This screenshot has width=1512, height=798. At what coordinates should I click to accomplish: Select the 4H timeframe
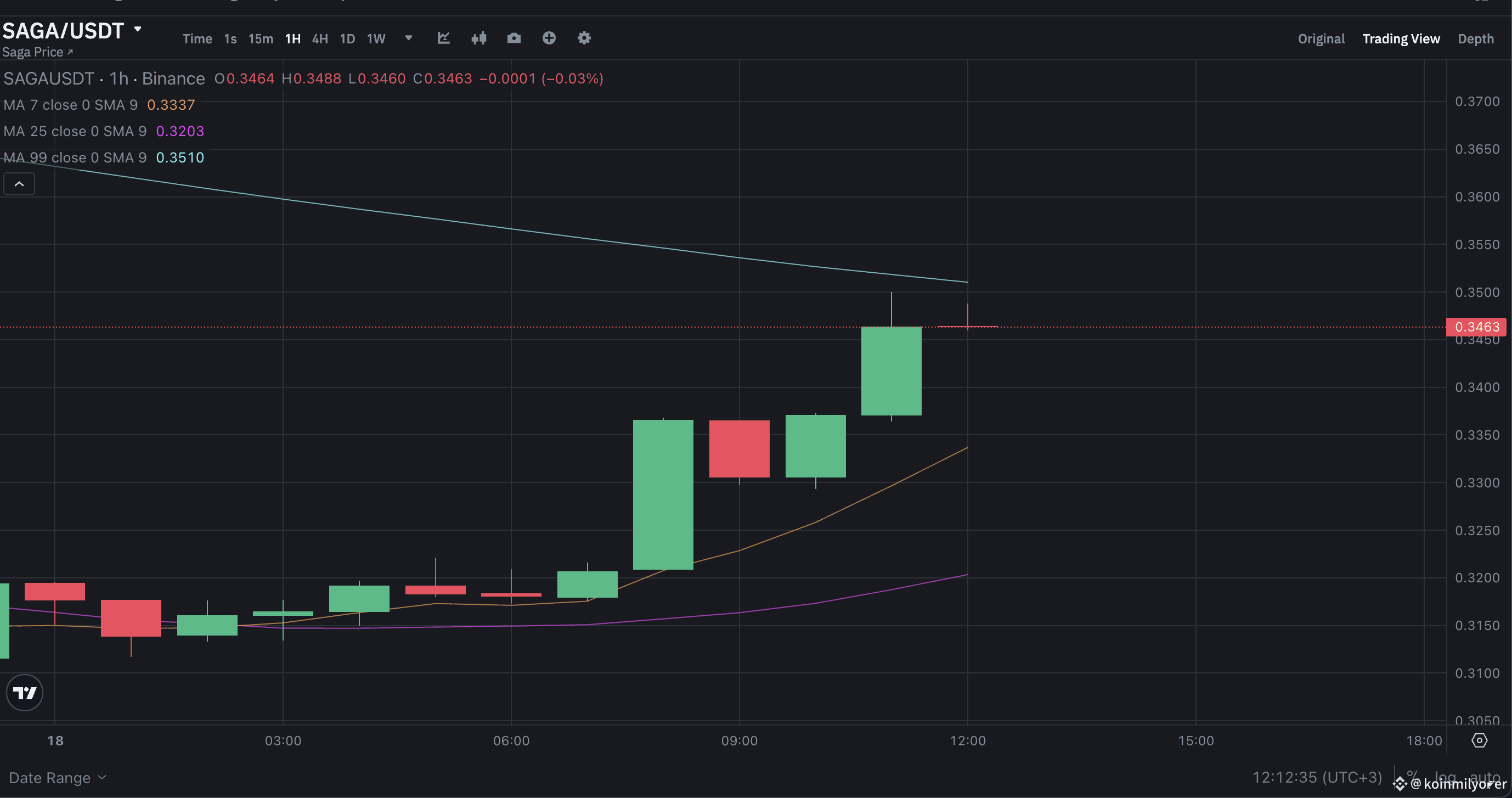(x=320, y=38)
